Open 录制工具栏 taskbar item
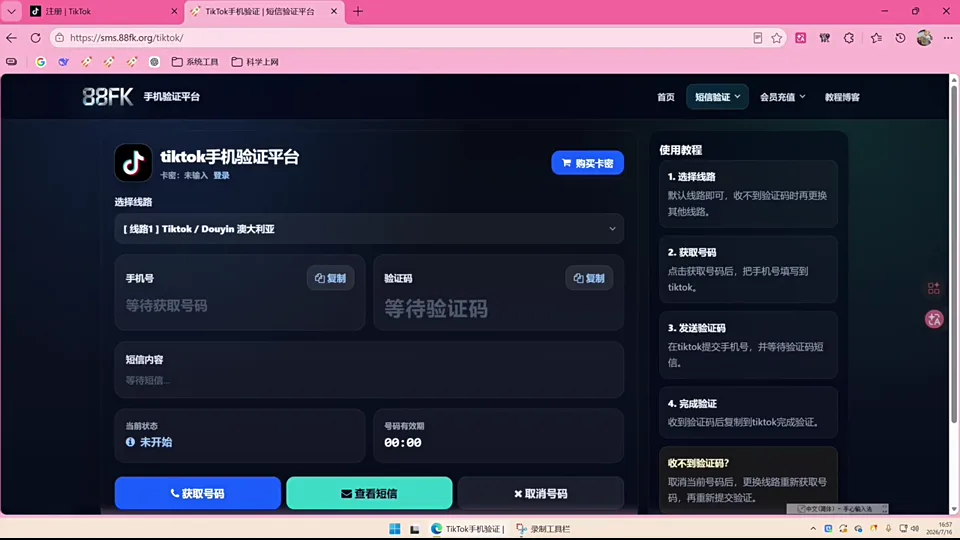This screenshot has height=540, width=960. tap(544, 529)
